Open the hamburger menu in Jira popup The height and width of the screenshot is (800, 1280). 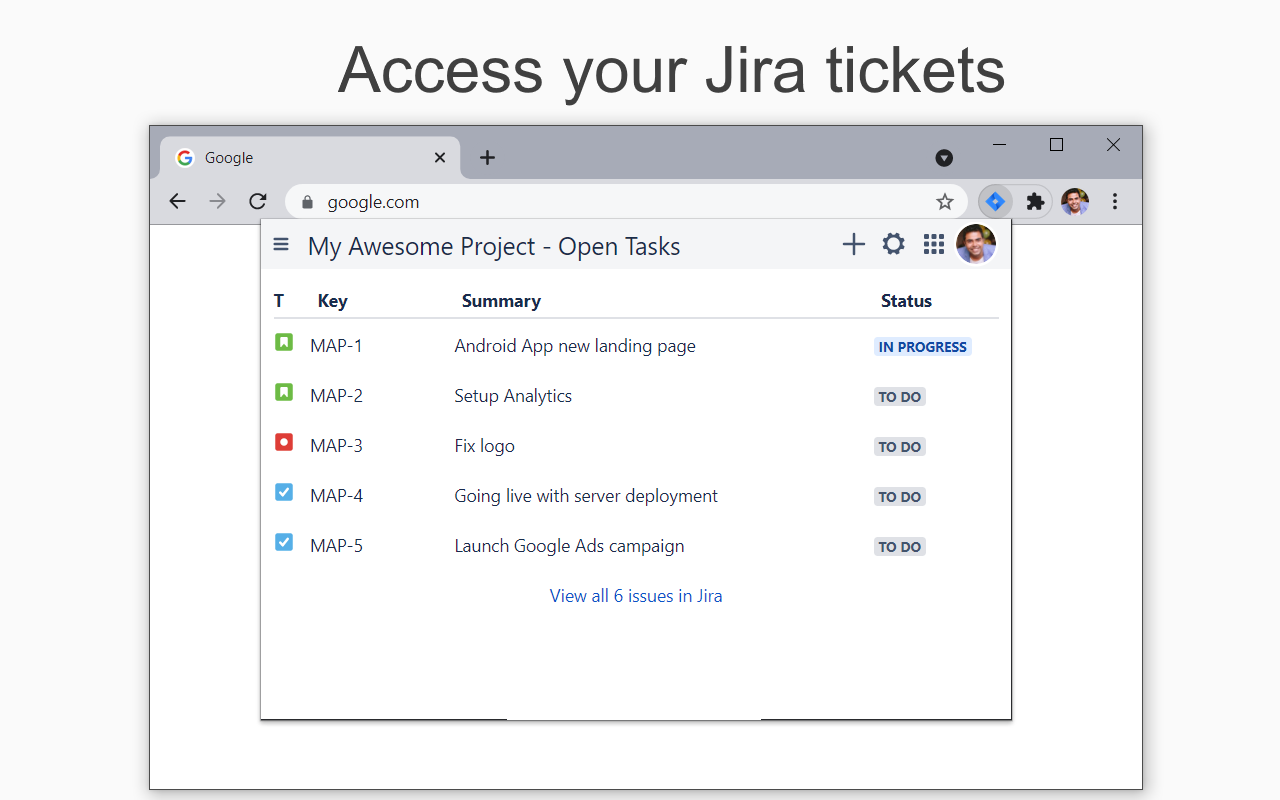coord(281,244)
